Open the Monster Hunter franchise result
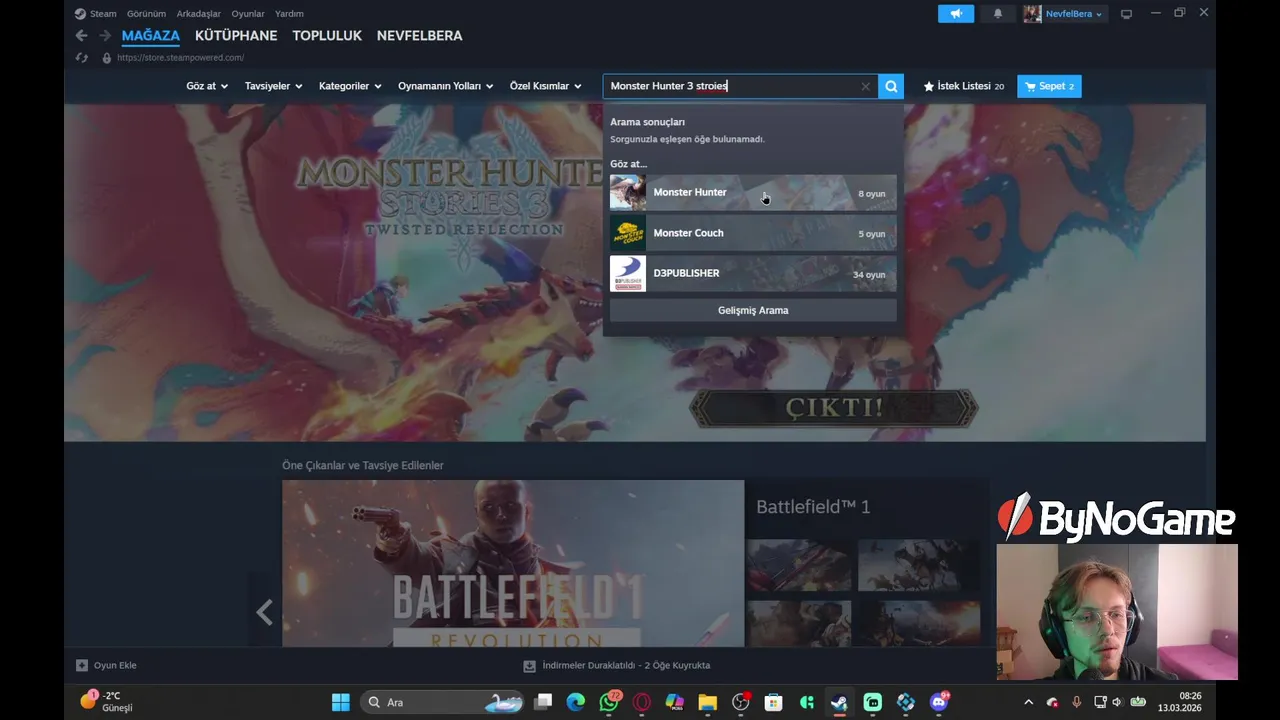 [x=753, y=193]
